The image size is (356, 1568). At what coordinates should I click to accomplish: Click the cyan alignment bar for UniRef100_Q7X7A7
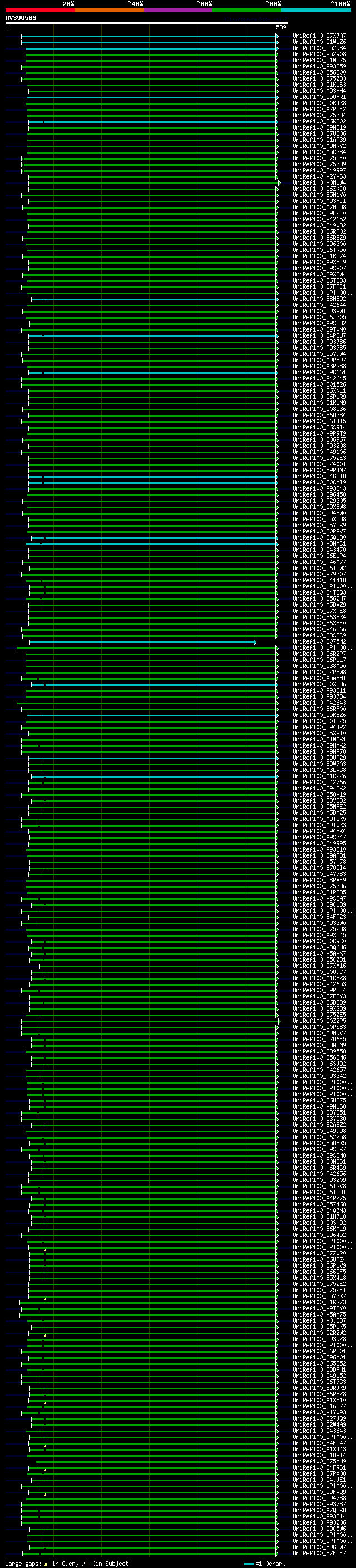(x=149, y=37)
